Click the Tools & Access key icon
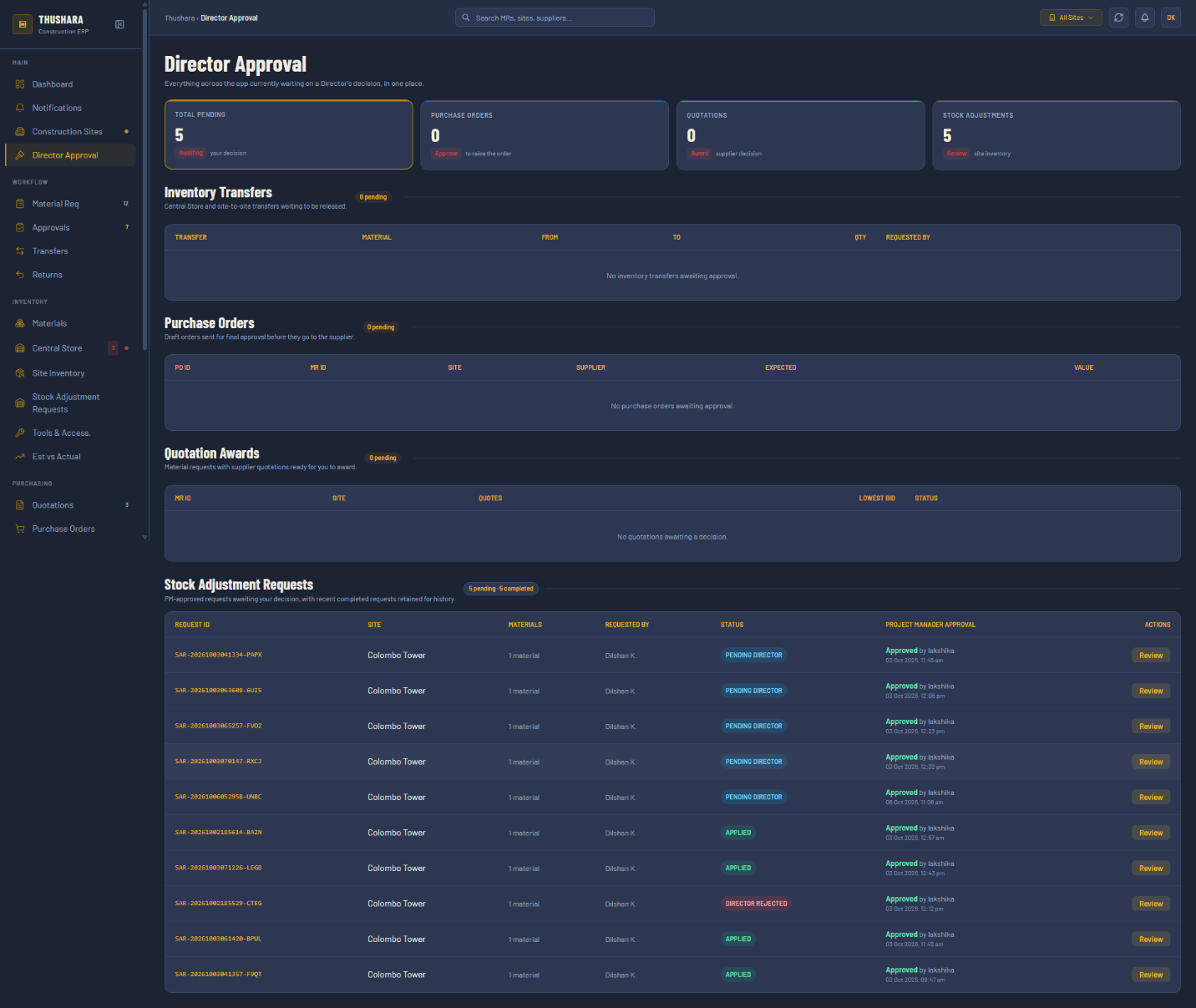 point(20,433)
